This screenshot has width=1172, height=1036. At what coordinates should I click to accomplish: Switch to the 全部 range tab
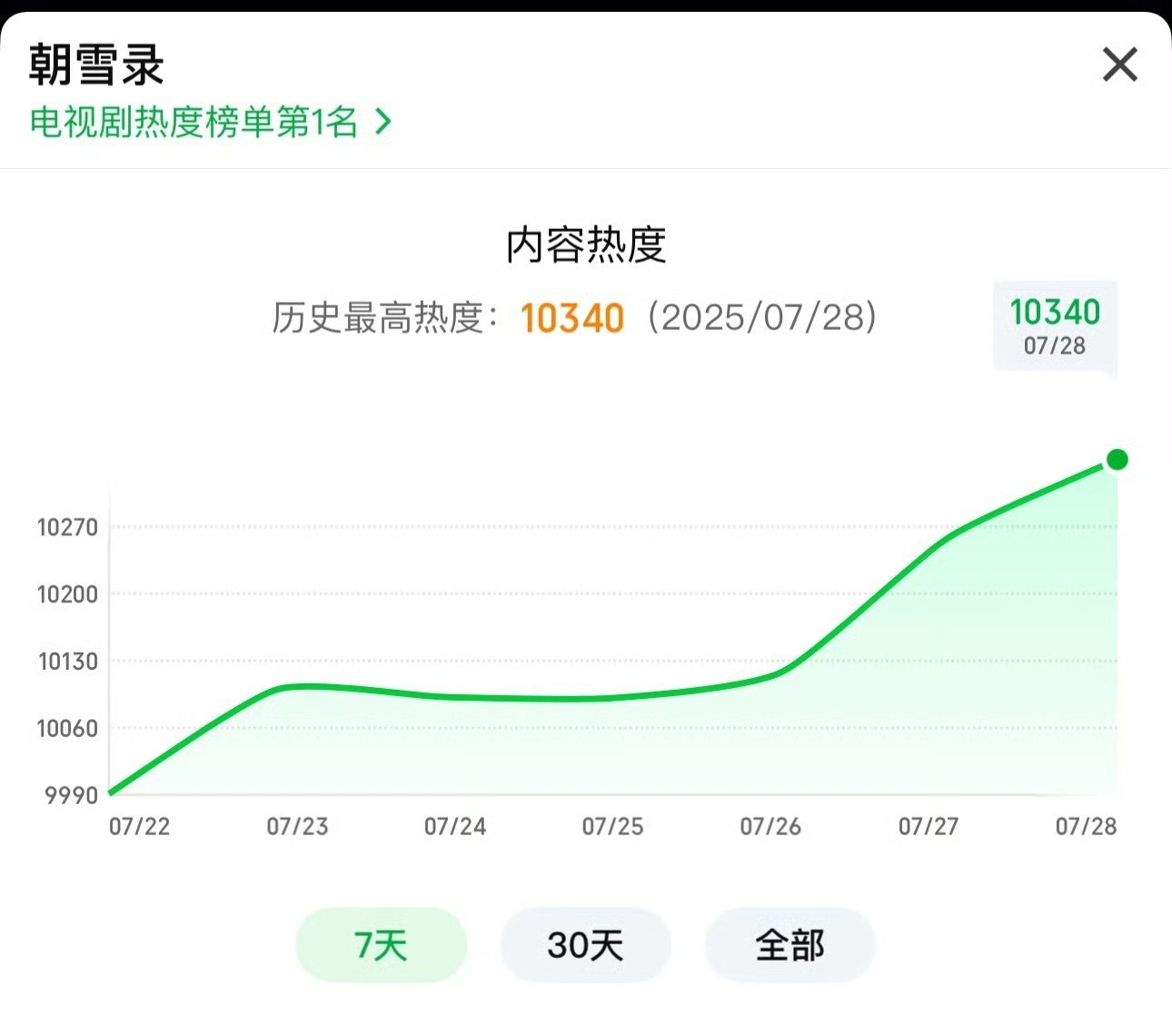[790, 945]
